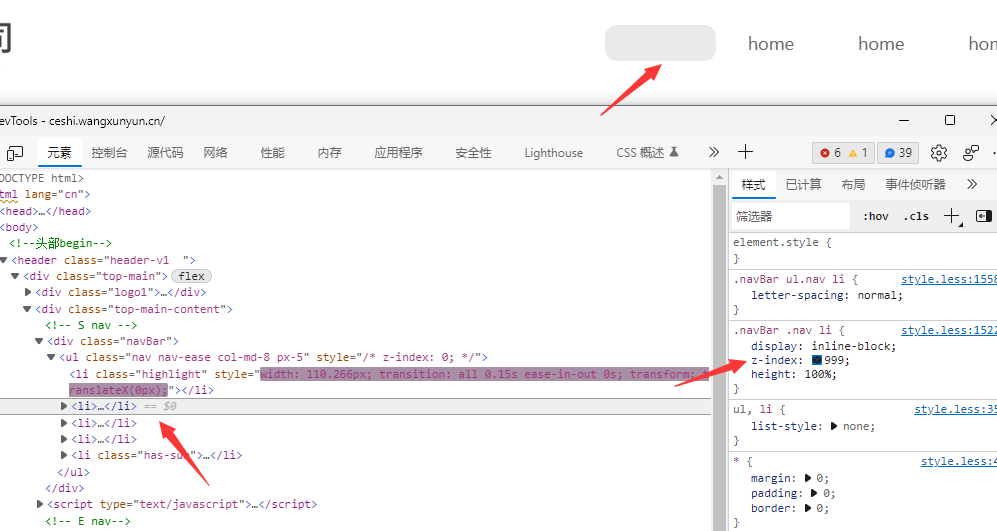Screen dimensions: 997x531
Task: Open 网络 tab
Action: 216,153
